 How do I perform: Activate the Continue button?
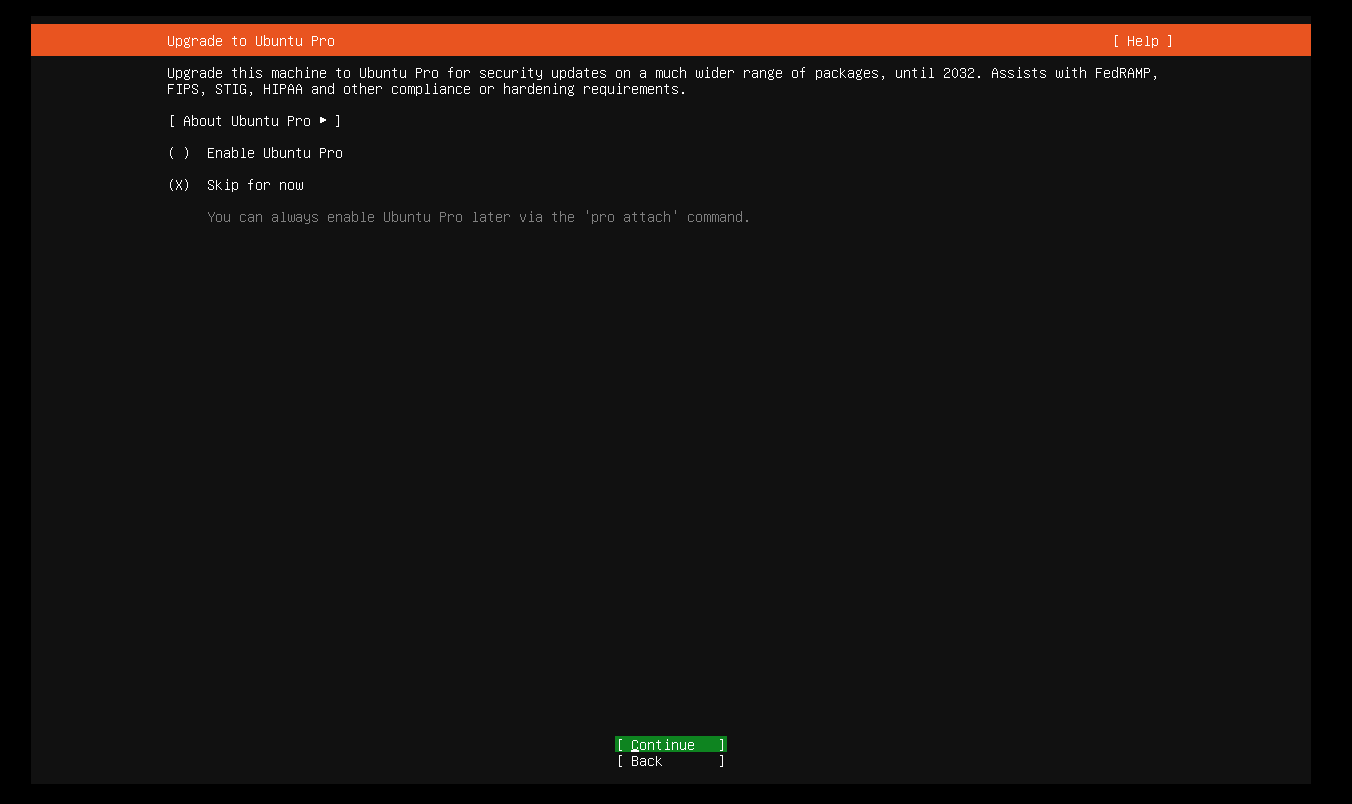pos(671,745)
